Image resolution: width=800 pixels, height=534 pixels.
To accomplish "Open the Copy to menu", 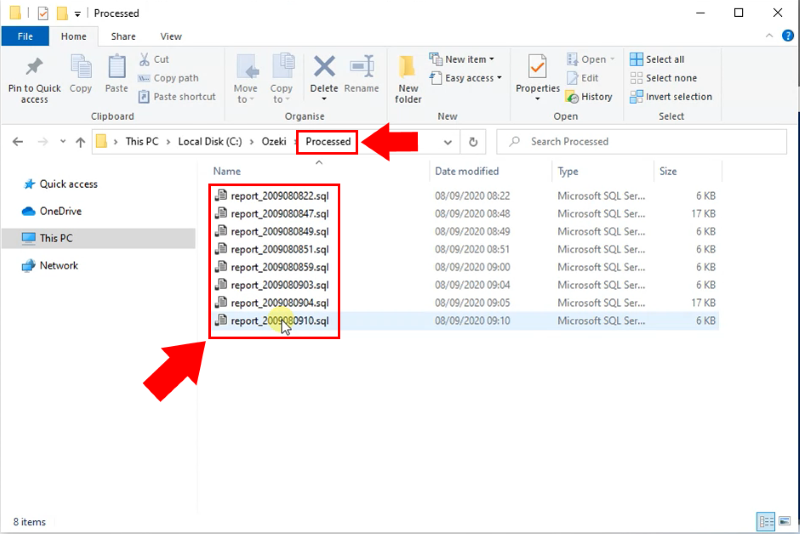I will tap(282, 79).
